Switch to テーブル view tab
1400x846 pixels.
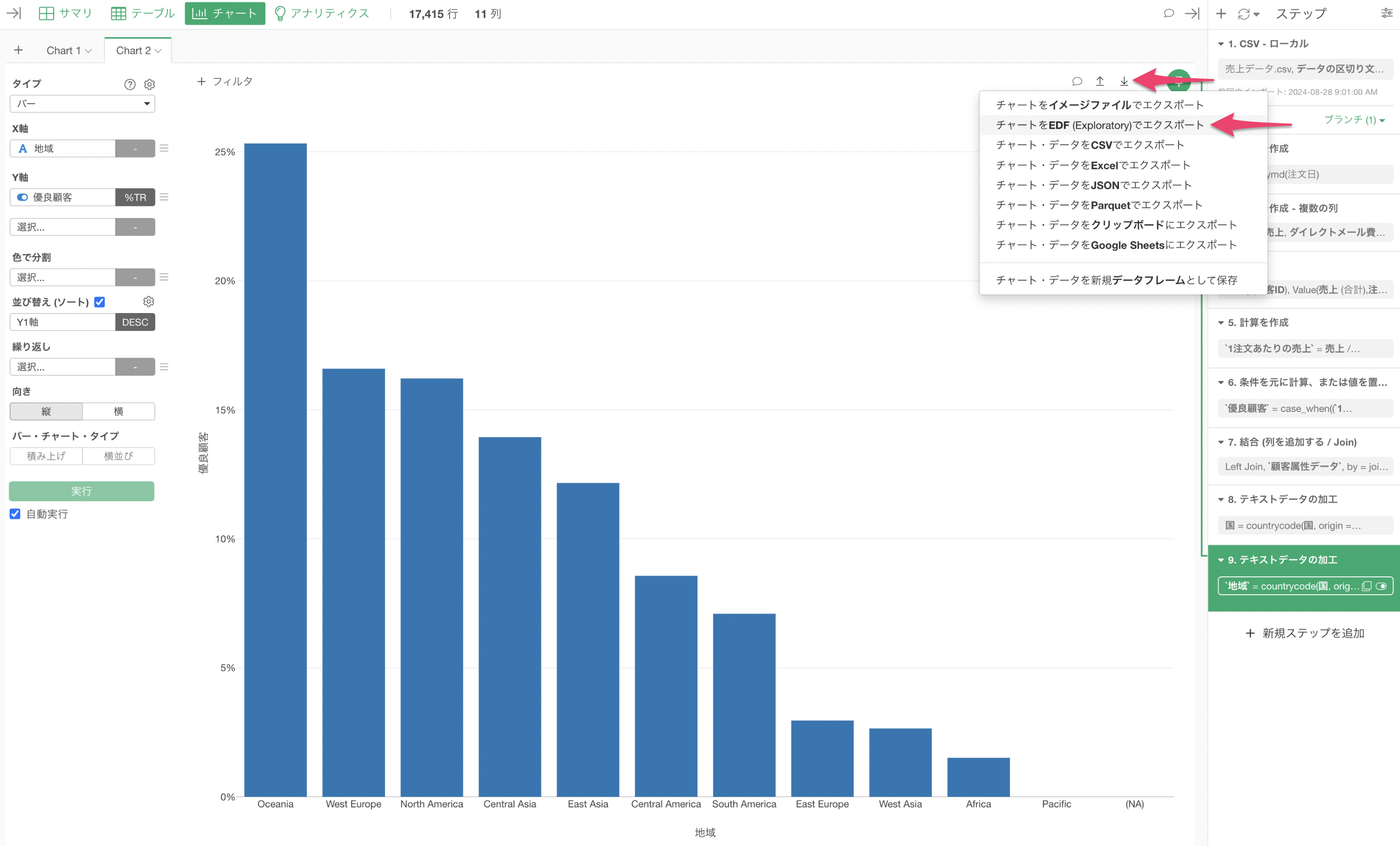(x=143, y=13)
